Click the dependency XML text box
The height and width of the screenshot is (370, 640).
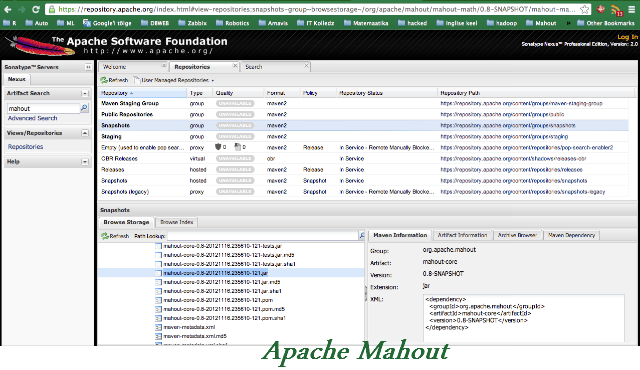point(524,318)
